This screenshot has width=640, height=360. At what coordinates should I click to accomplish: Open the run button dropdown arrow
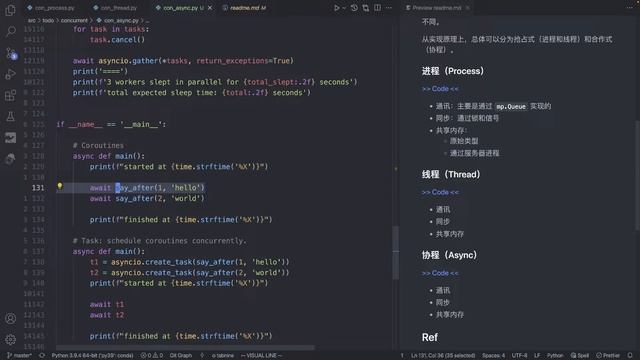344,8
